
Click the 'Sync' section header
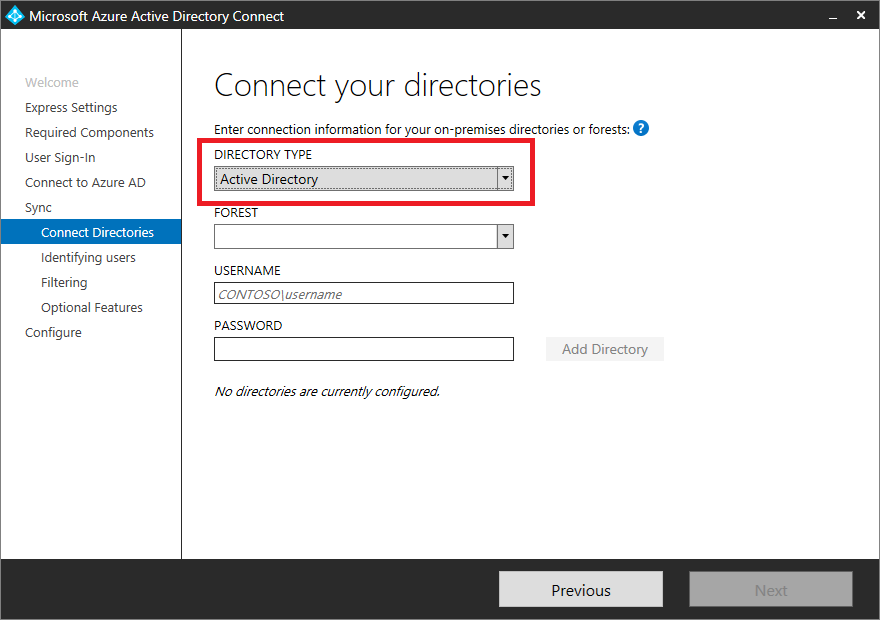(38, 207)
